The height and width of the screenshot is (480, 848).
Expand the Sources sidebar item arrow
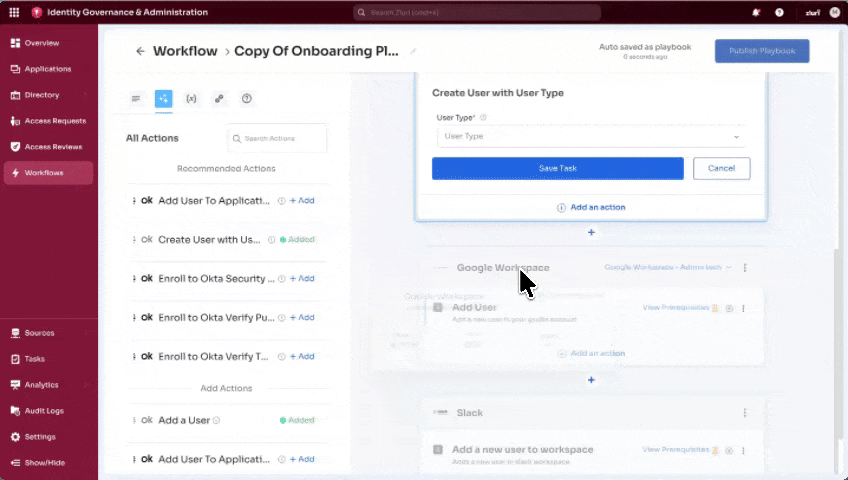coord(85,333)
